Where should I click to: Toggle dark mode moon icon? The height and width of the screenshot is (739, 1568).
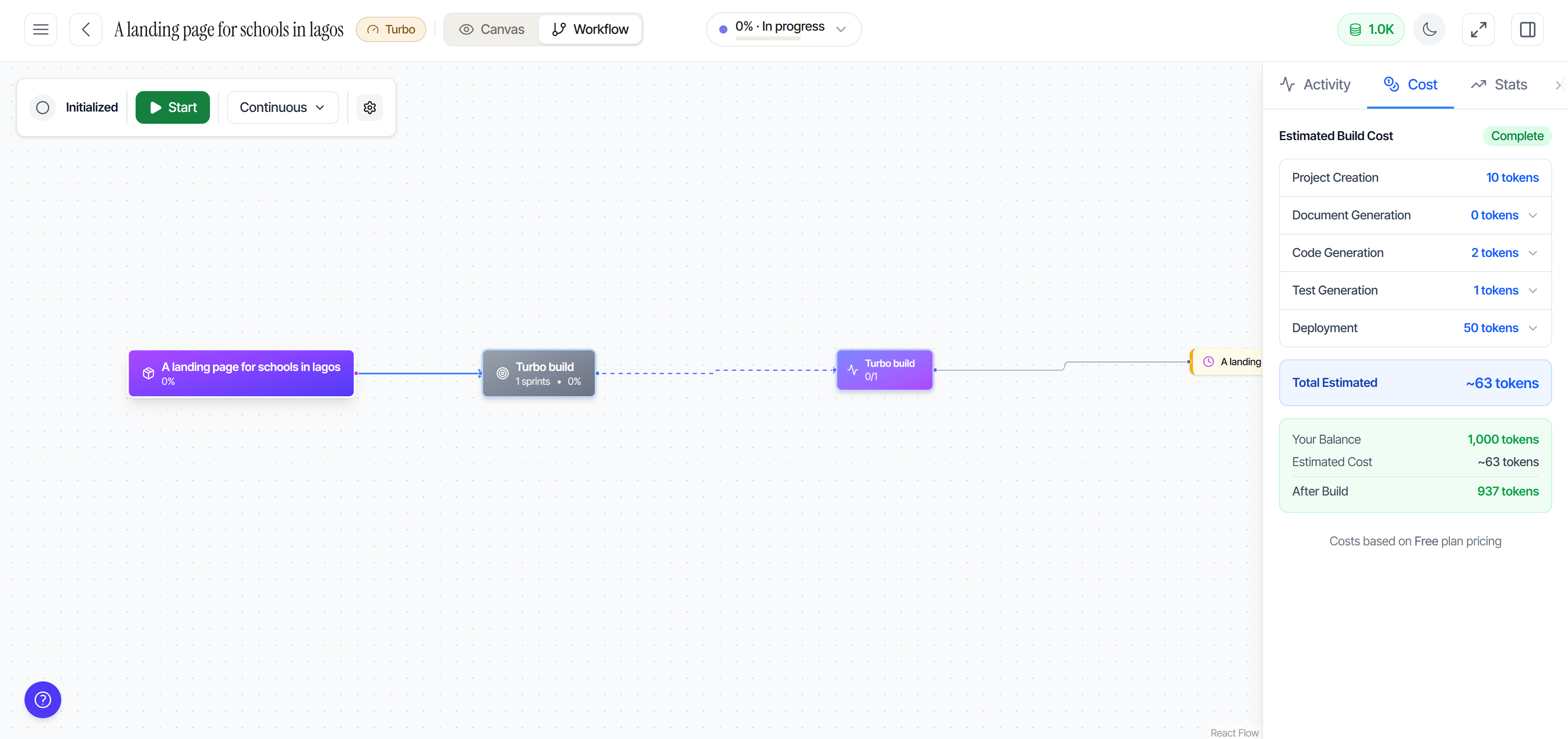point(1429,29)
